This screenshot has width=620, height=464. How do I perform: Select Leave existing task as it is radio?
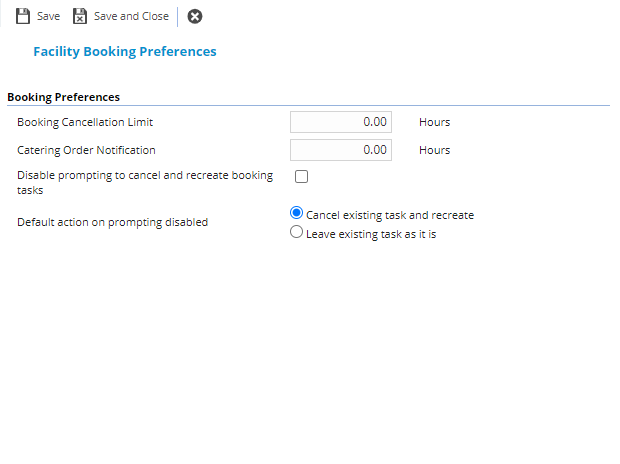pyautogui.click(x=296, y=232)
